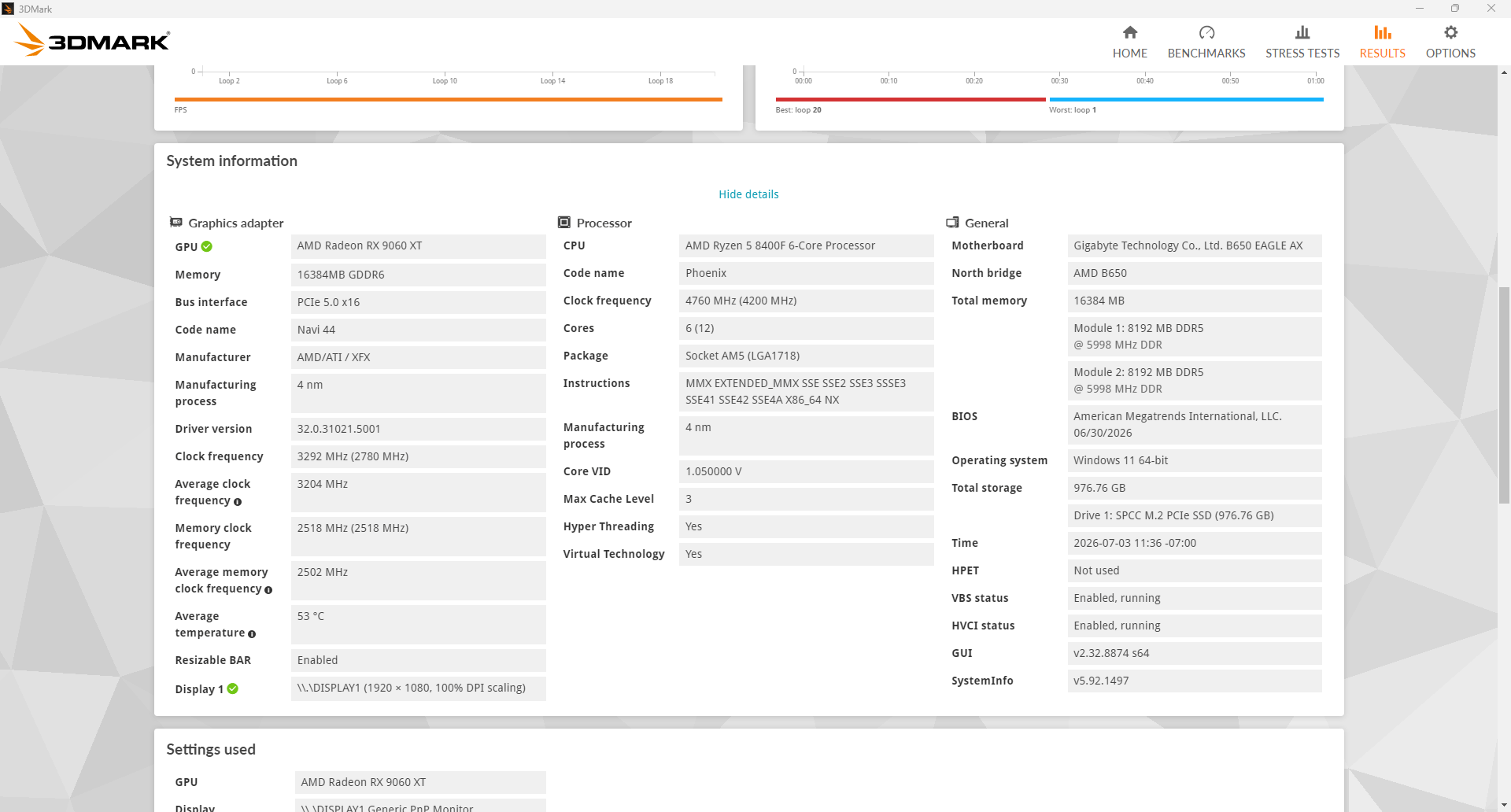This screenshot has height=812, width=1511.
Task: Click the Processor section icon
Action: coord(564,223)
